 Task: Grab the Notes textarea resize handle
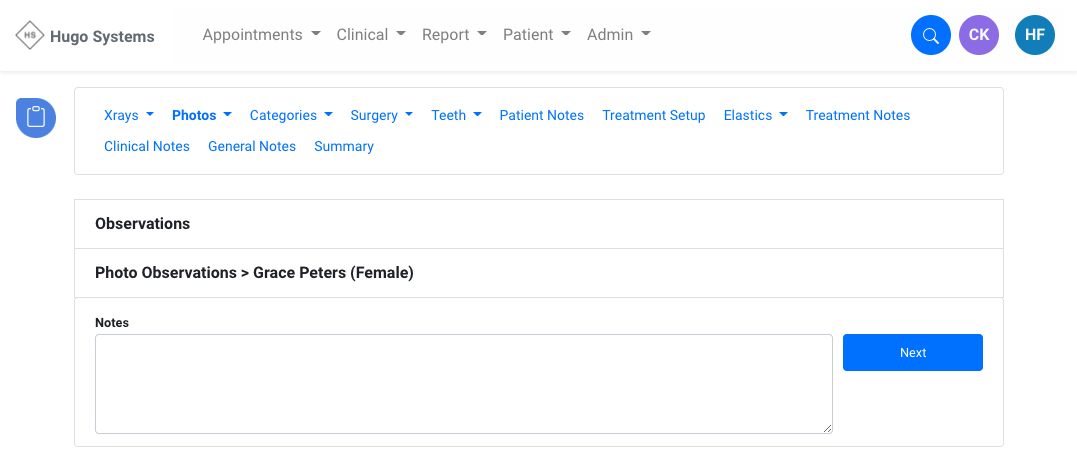pos(827,428)
